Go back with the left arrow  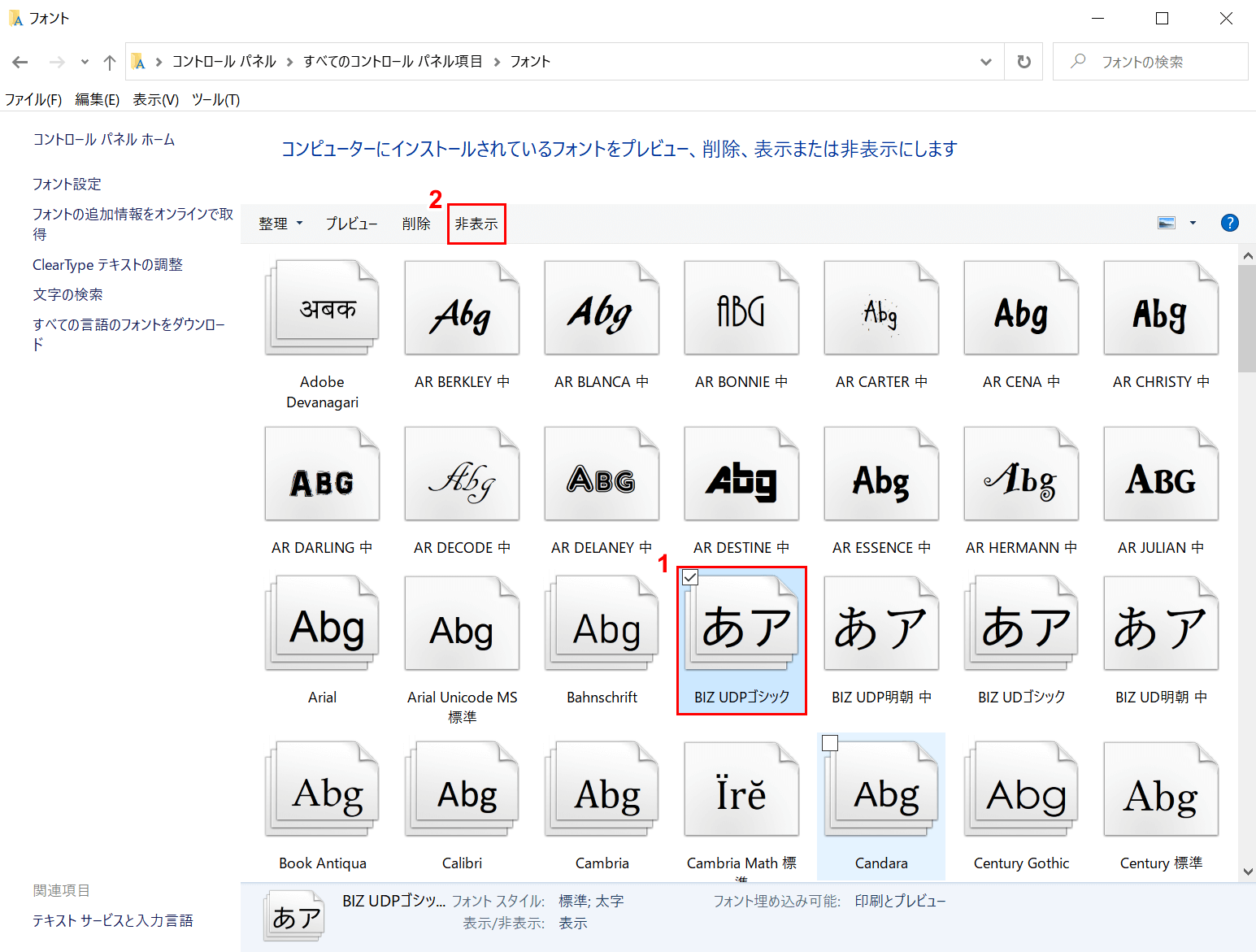click(20, 62)
